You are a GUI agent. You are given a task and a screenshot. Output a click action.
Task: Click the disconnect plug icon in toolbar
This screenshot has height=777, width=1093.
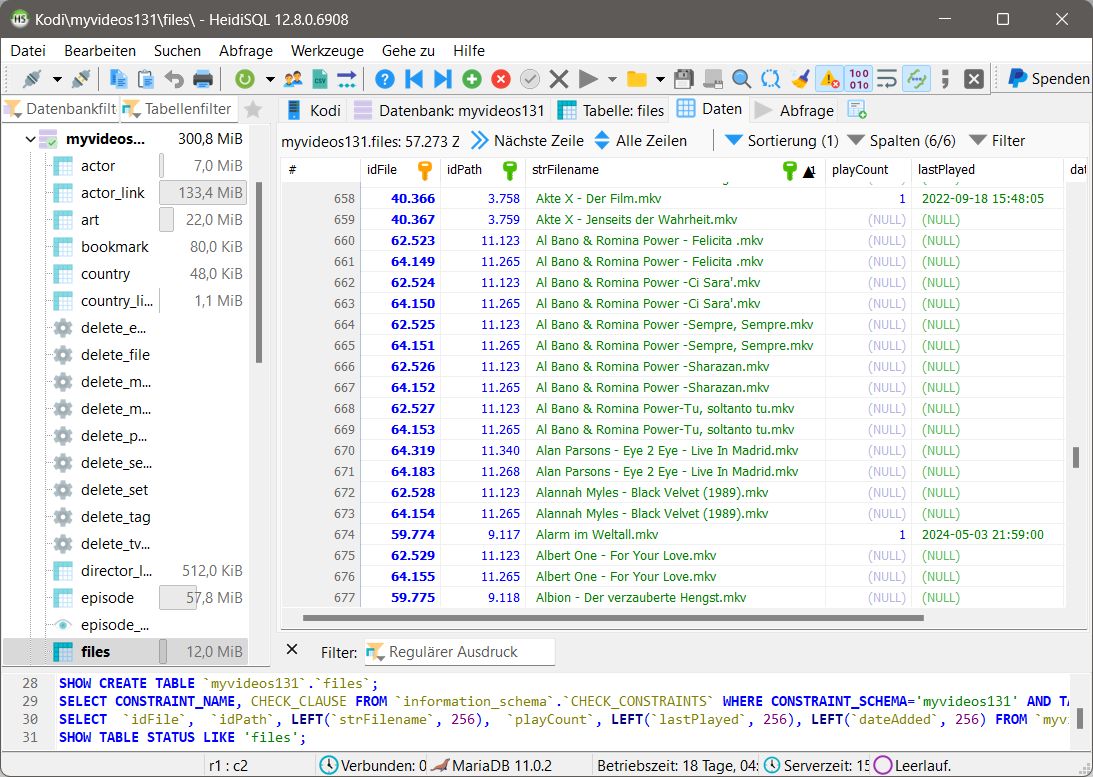point(81,79)
